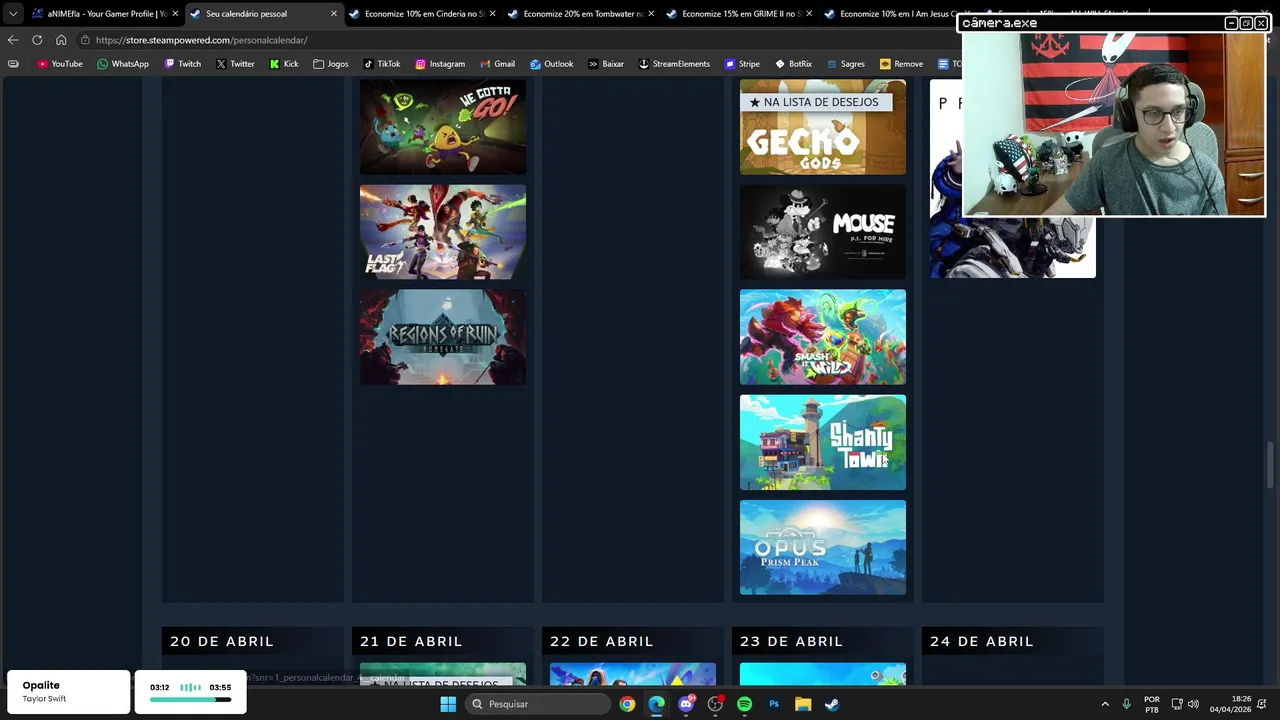1280x720 pixels.
Task: Click the browser back arrow
Action: (x=12, y=40)
